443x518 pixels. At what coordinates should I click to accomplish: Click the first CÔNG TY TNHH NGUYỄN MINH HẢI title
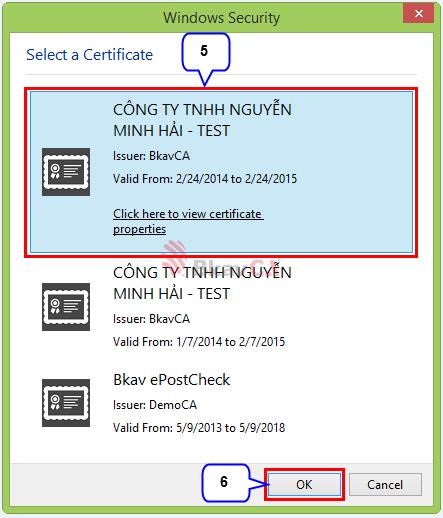click(x=202, y=120)
